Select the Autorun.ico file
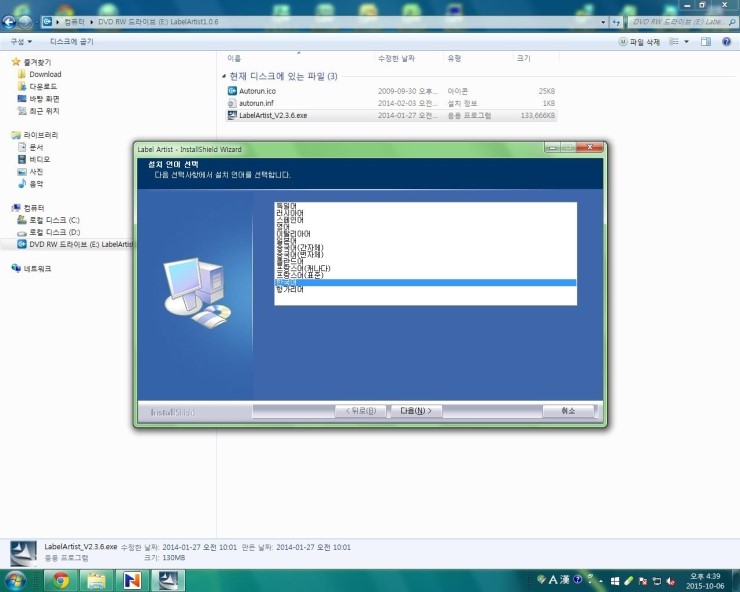The image size is (740, 592). (257, 91)
